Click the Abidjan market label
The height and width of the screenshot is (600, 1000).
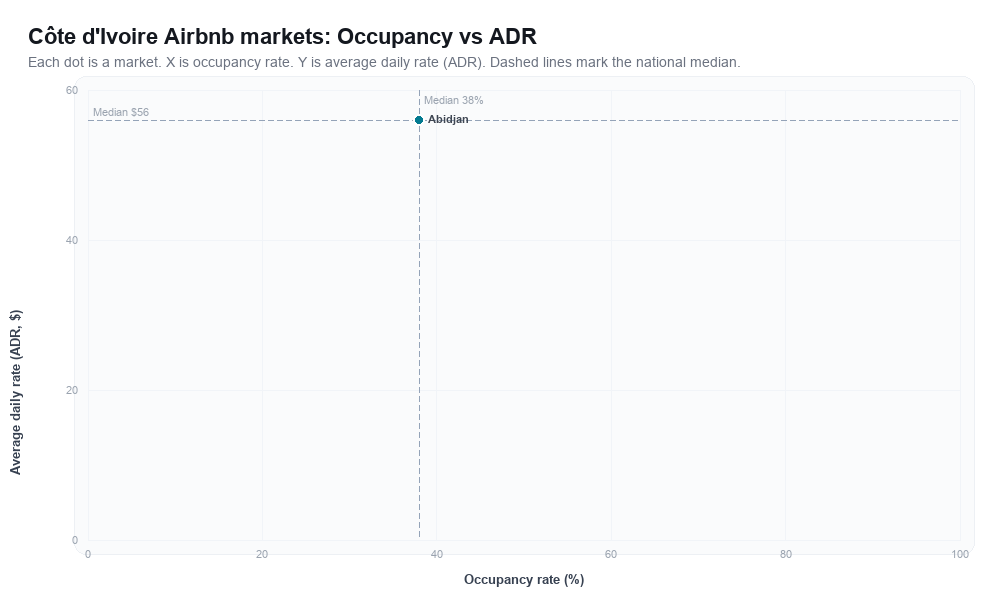[x=448, y=119]
